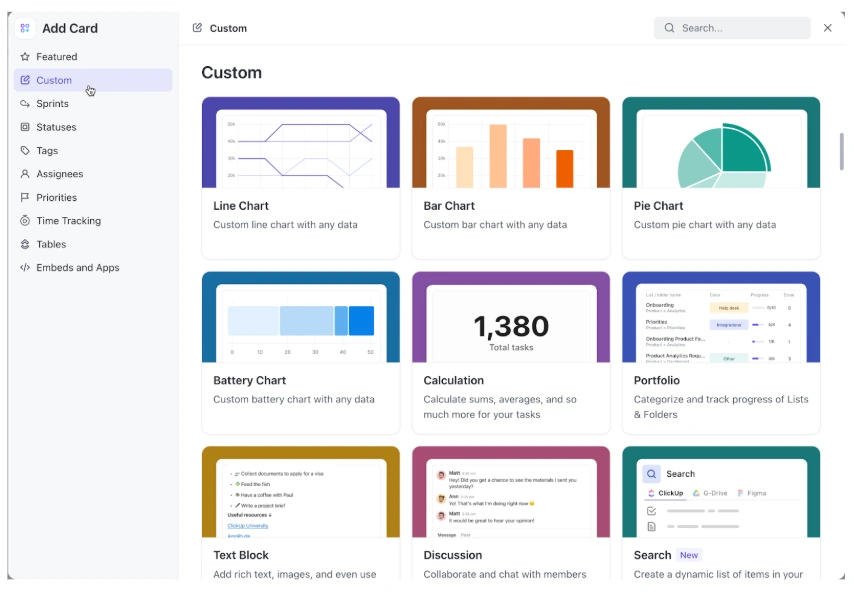The image size is (854, 598).
Task: Open the Time Tracking category
Action: click(x=93, y=221)
